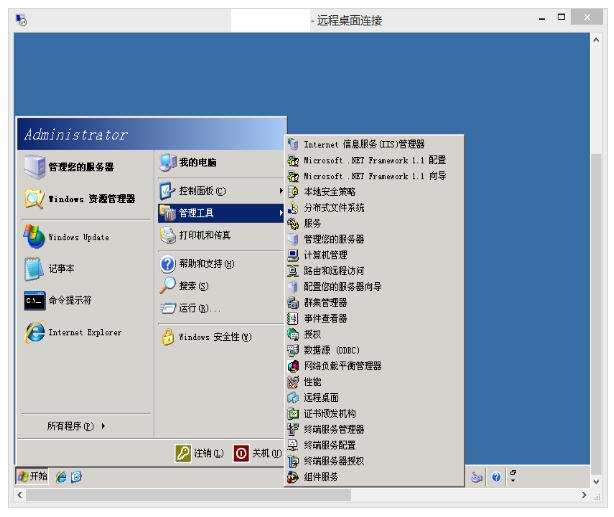This screenshot has height=517, width=614.
Task: Click the horizontal scrollbar right arrow
Action: (x=584, y=495)
